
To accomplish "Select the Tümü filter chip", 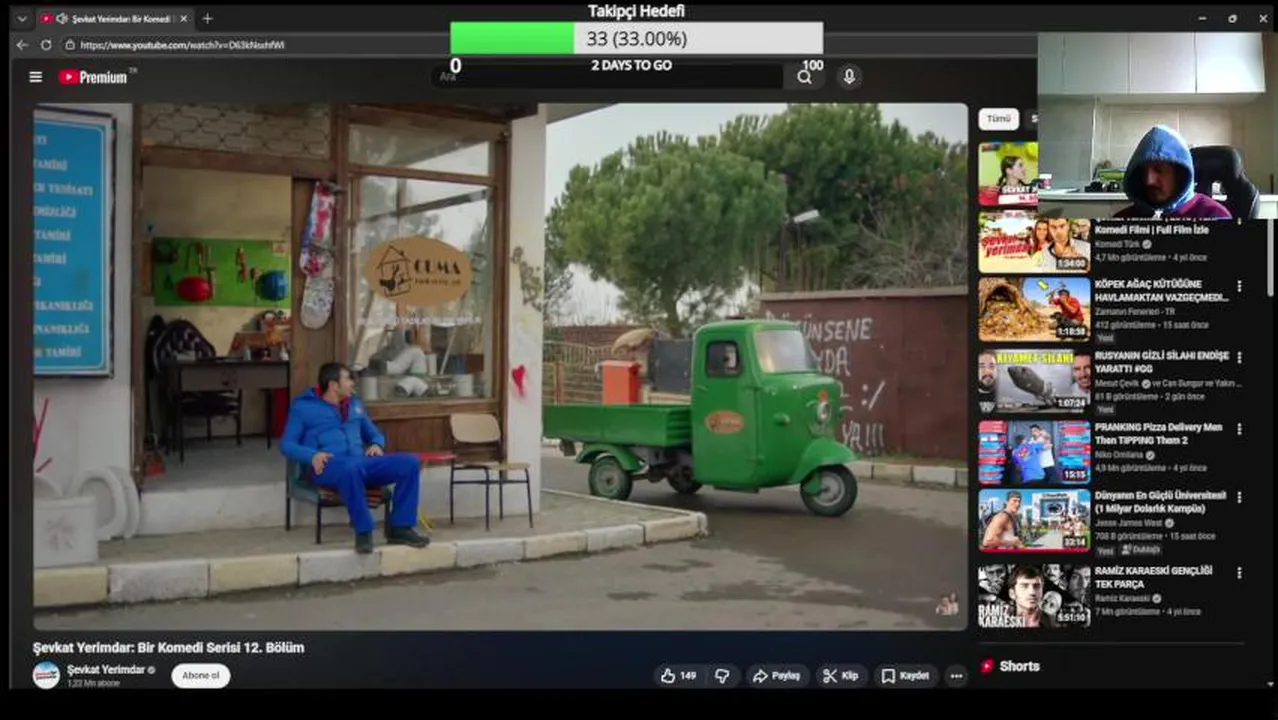I will [998, 118].
